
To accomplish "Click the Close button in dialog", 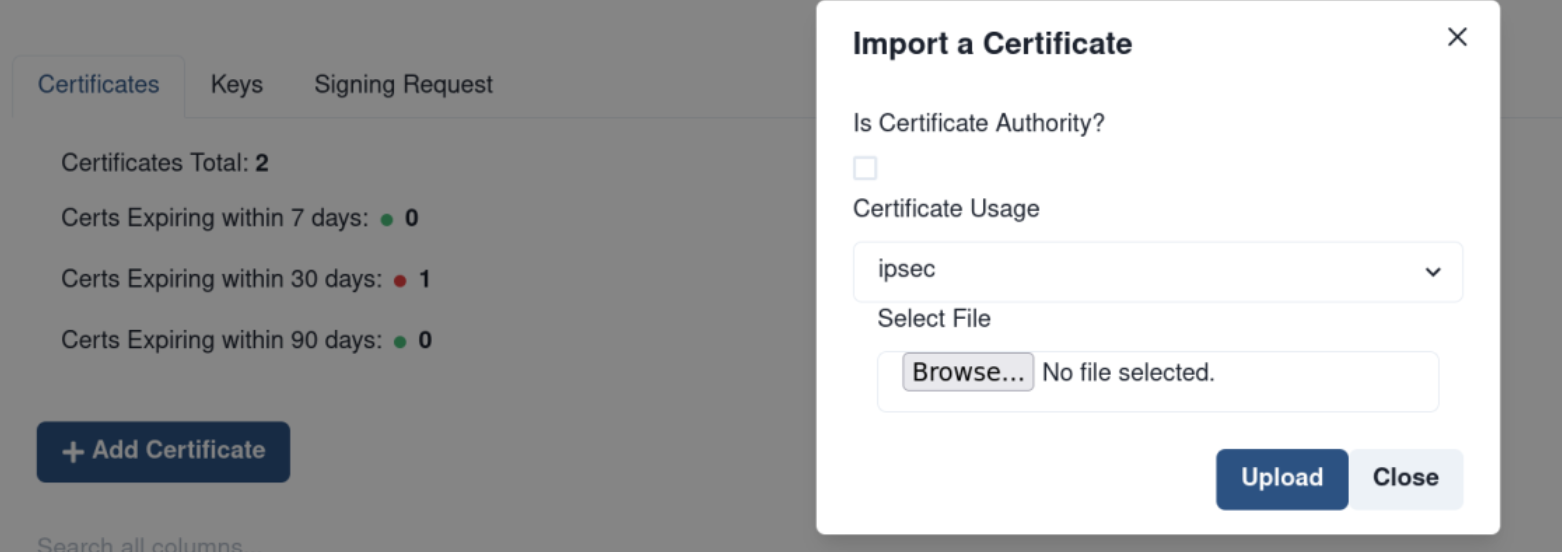I will (x=1405, y=479).
